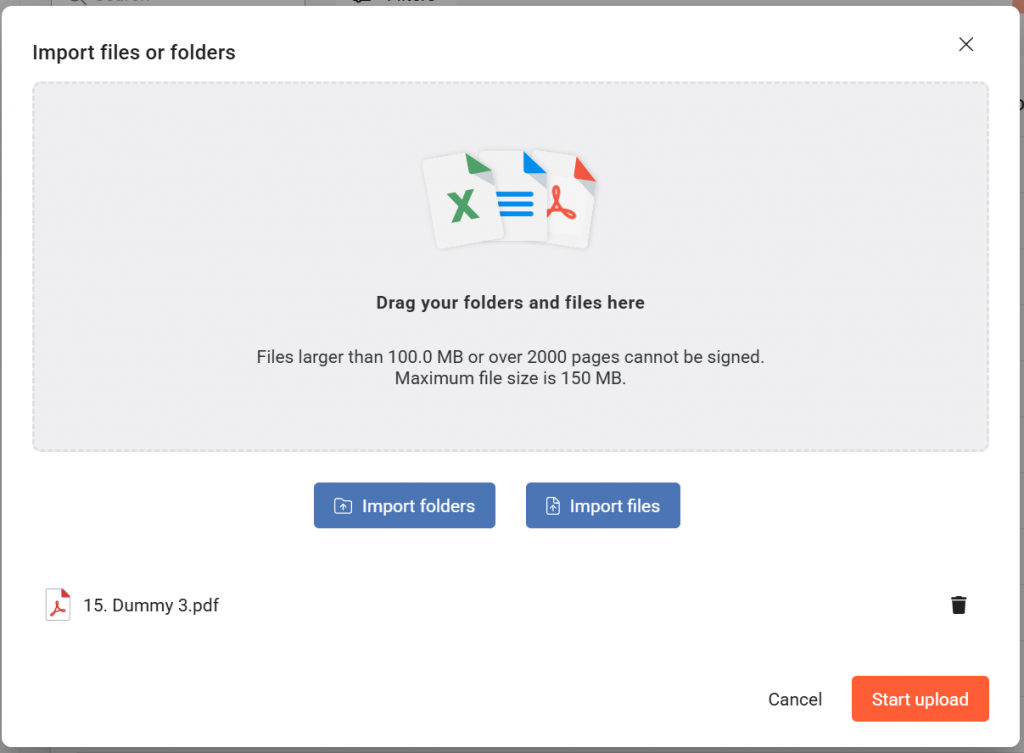Click the green Excel spreadsheet illustration icon

[x=460, y=201]
